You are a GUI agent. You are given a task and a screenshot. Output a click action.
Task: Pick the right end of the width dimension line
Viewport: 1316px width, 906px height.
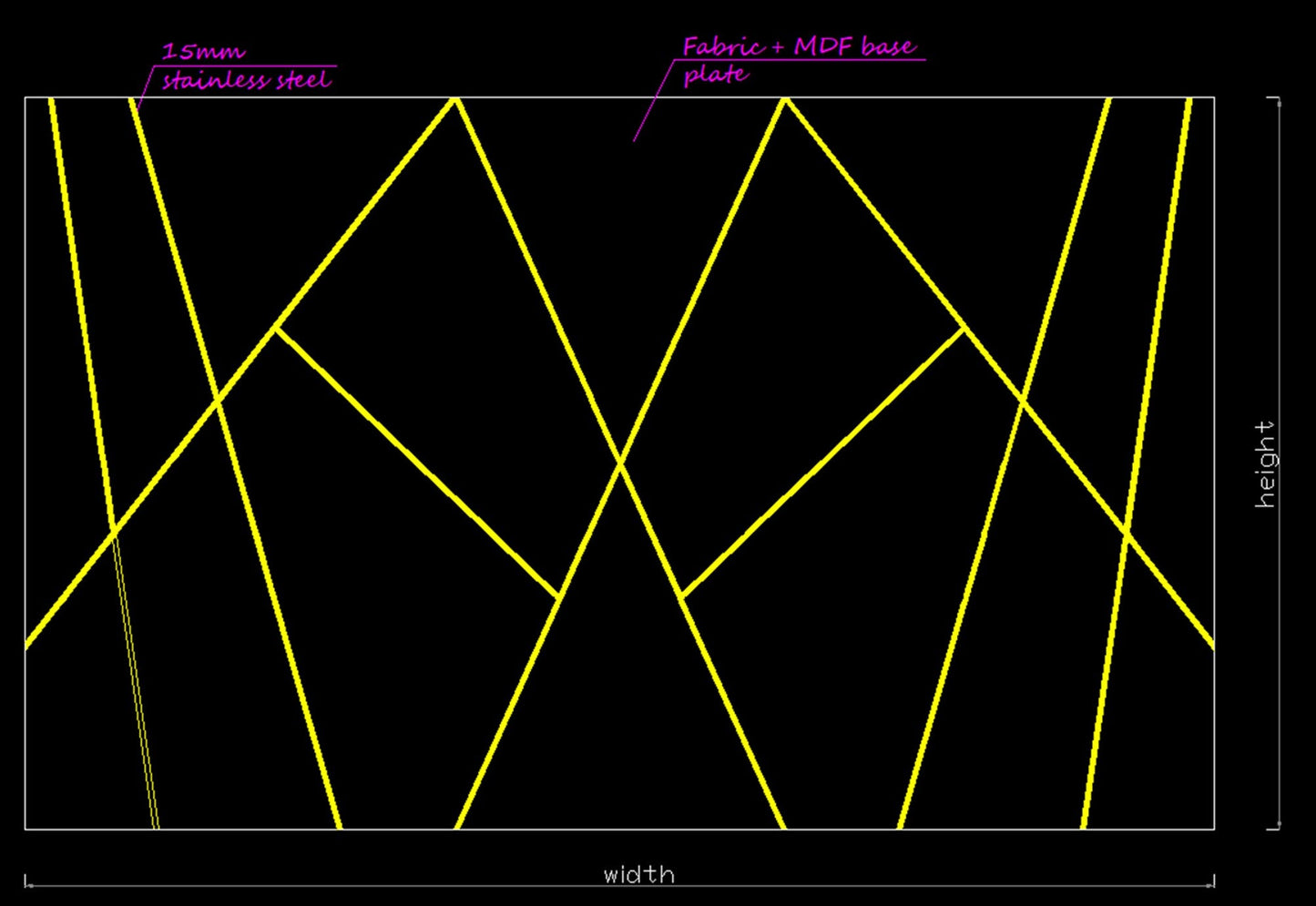[1214, 881]
